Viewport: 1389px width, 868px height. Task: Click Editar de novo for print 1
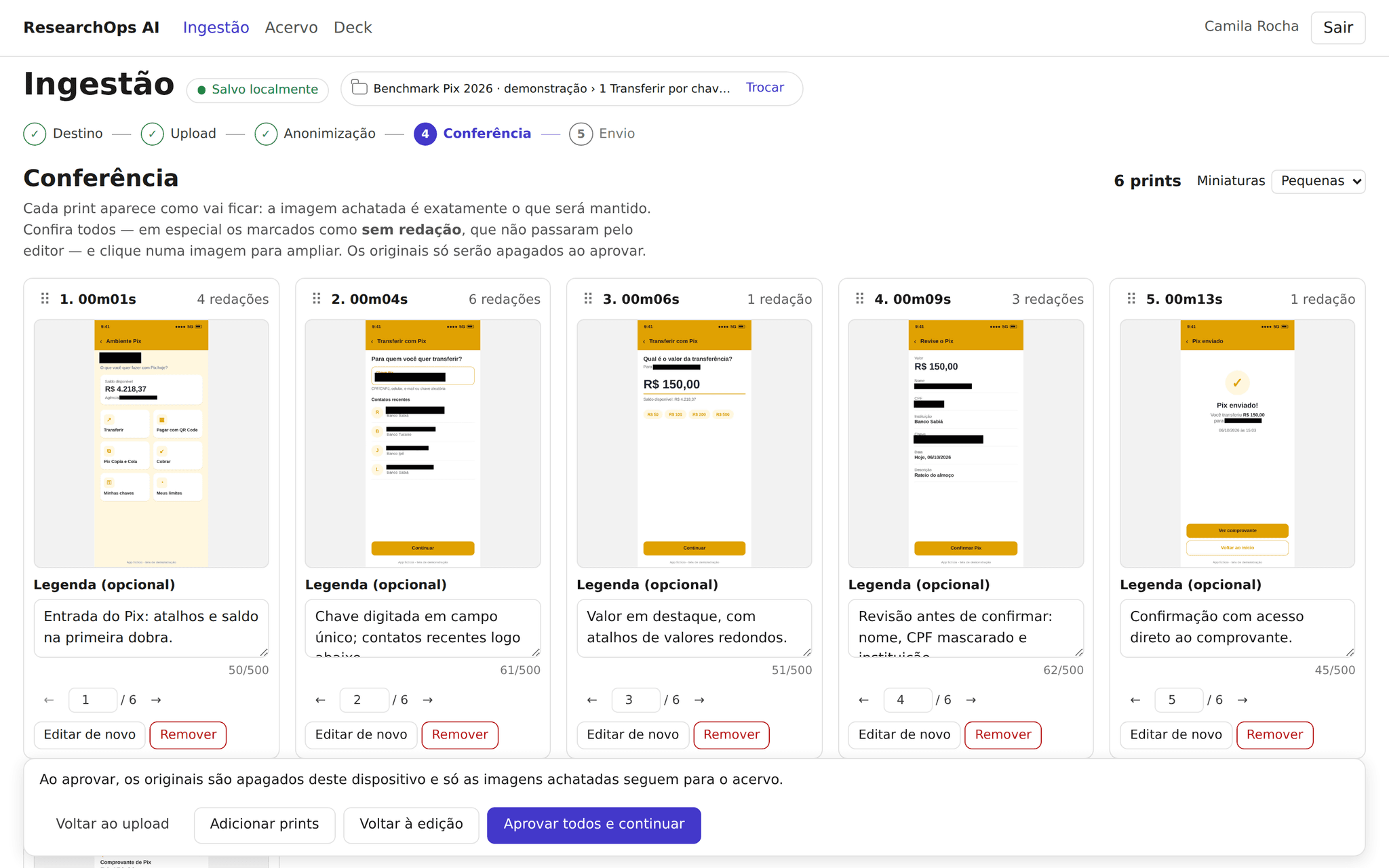[90, 735]
